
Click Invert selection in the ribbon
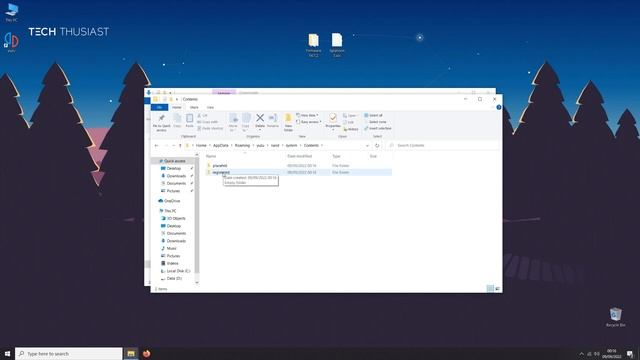point(378,129)
